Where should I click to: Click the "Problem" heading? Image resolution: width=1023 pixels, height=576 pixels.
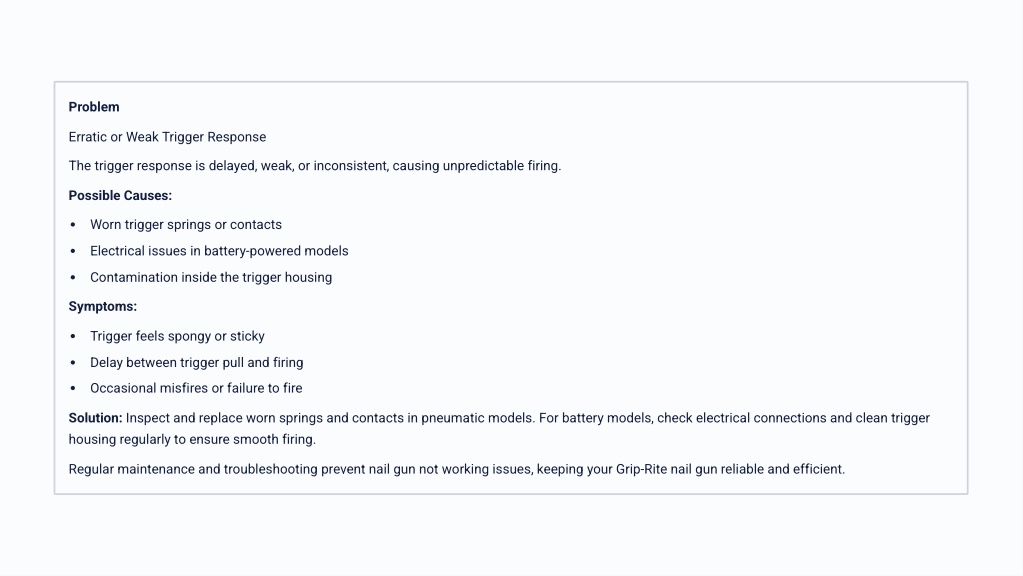[94, 107]
